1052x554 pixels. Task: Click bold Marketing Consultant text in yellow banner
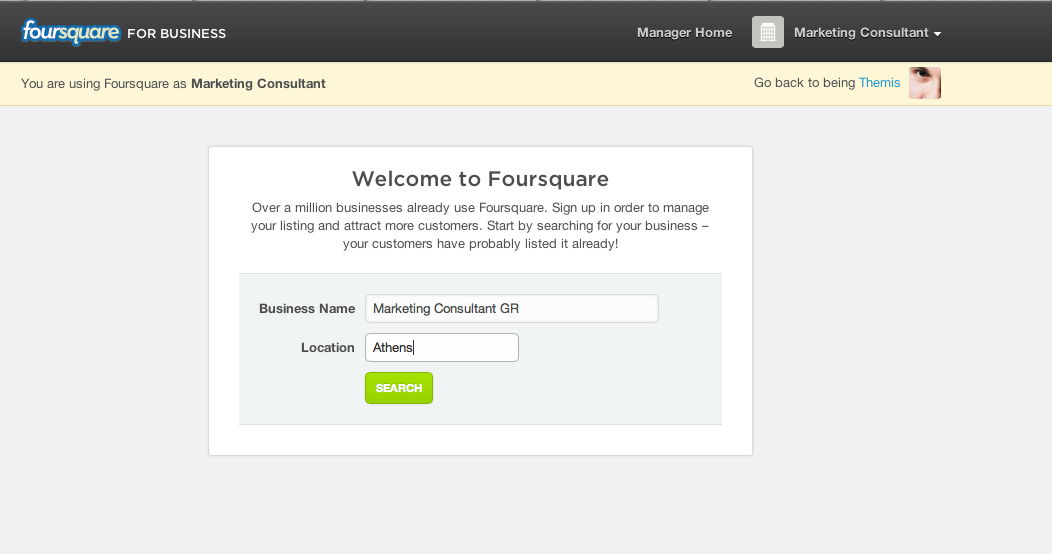tap(258, 84)
